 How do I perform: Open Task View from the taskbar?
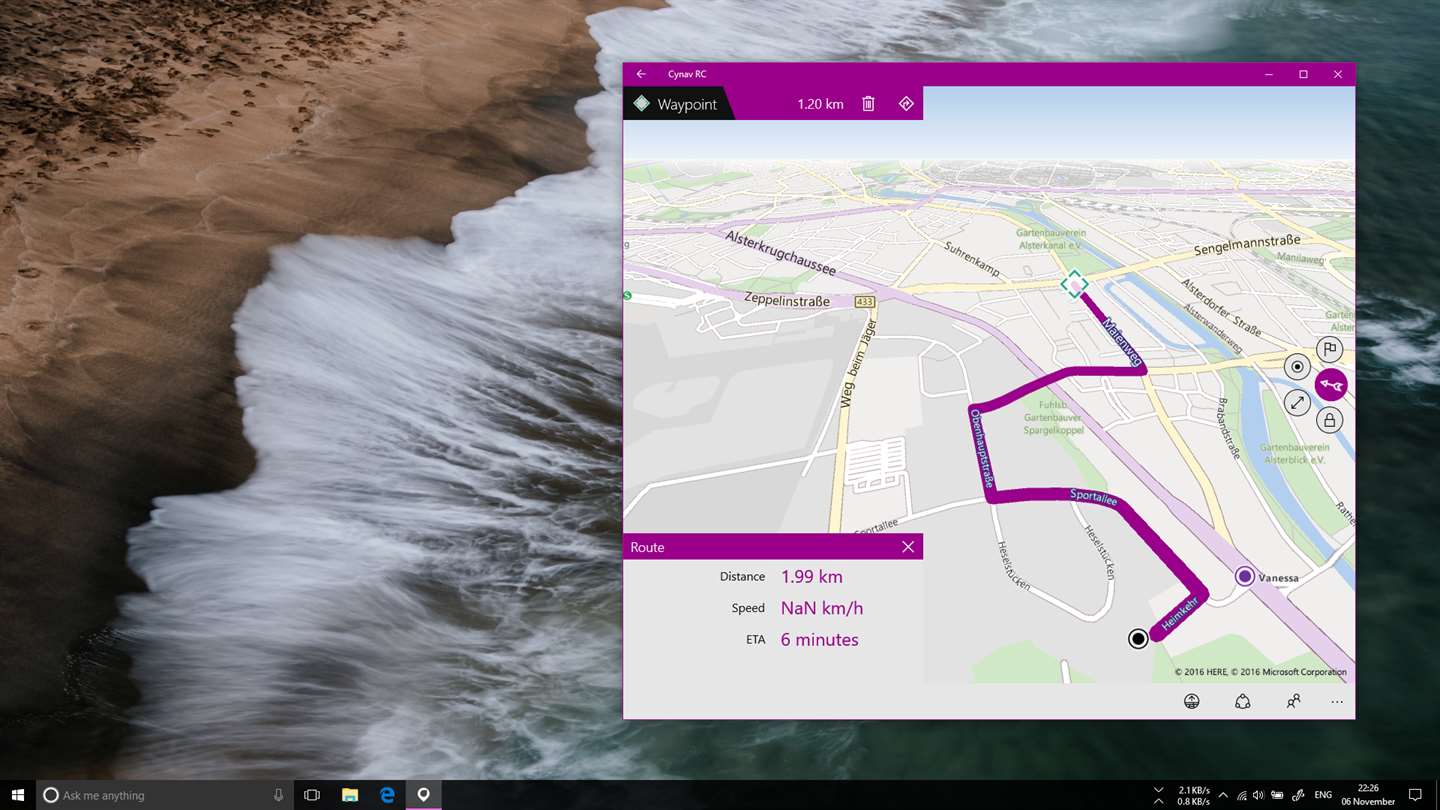312,795
